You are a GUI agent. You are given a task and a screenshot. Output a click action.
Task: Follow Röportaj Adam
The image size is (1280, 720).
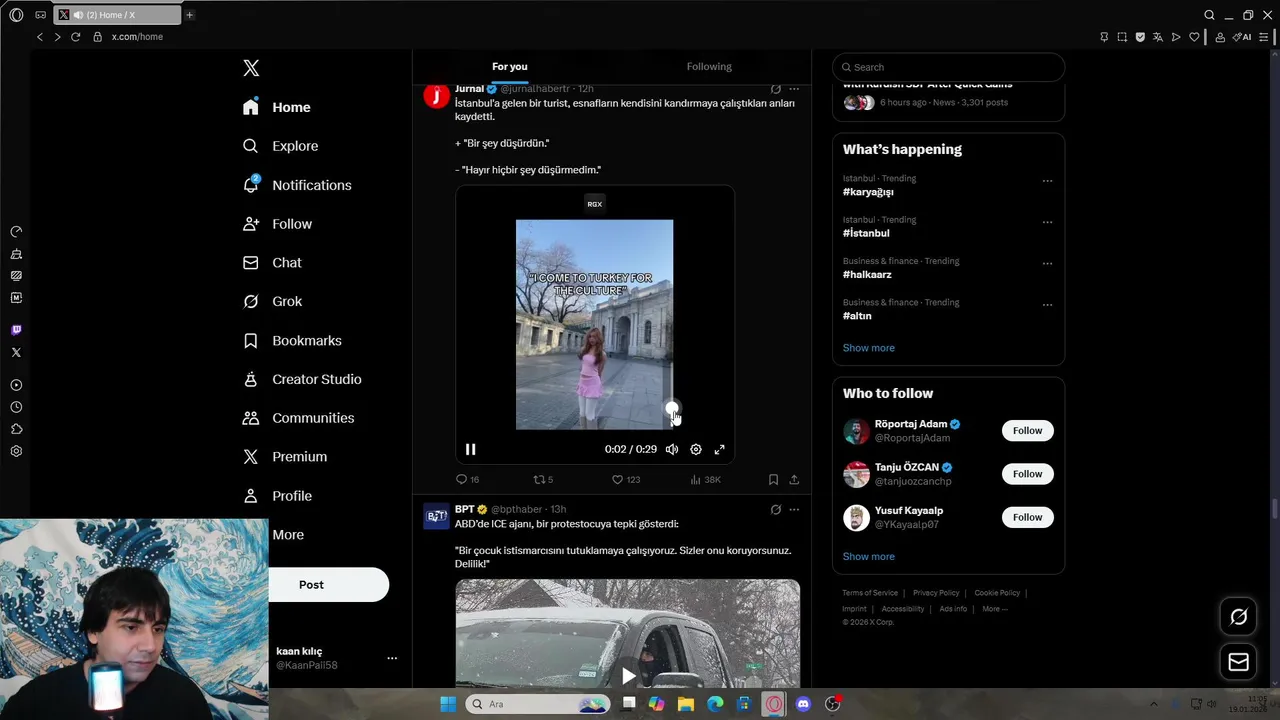click(x=1027, y=431)
